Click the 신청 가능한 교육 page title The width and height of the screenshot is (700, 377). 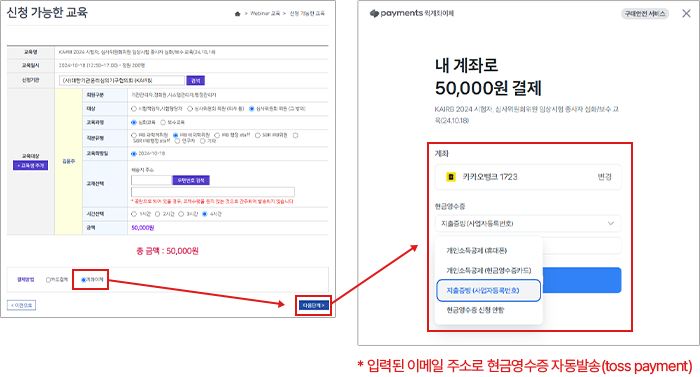[47, 13]
